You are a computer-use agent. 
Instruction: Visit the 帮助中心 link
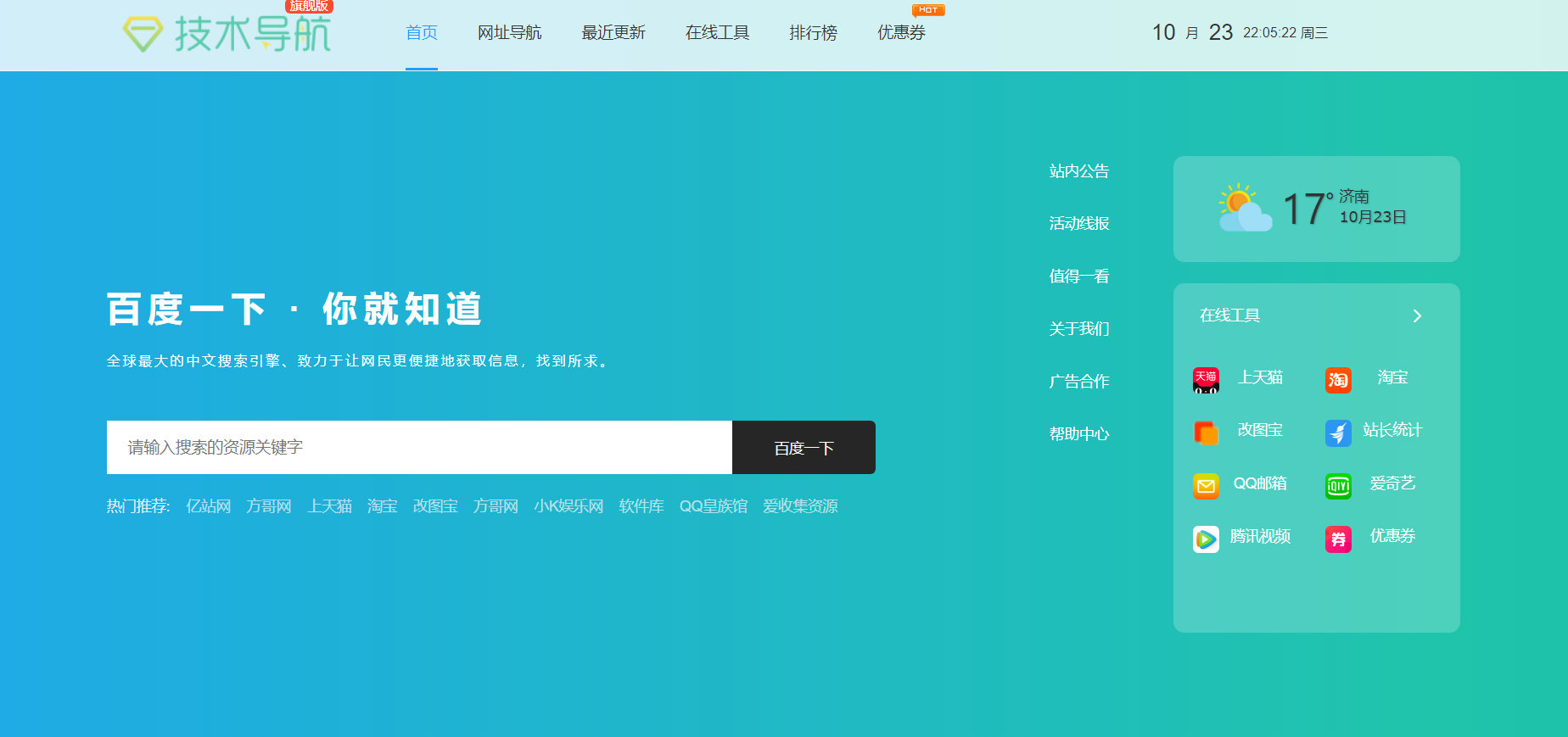tap(1078, 434)
